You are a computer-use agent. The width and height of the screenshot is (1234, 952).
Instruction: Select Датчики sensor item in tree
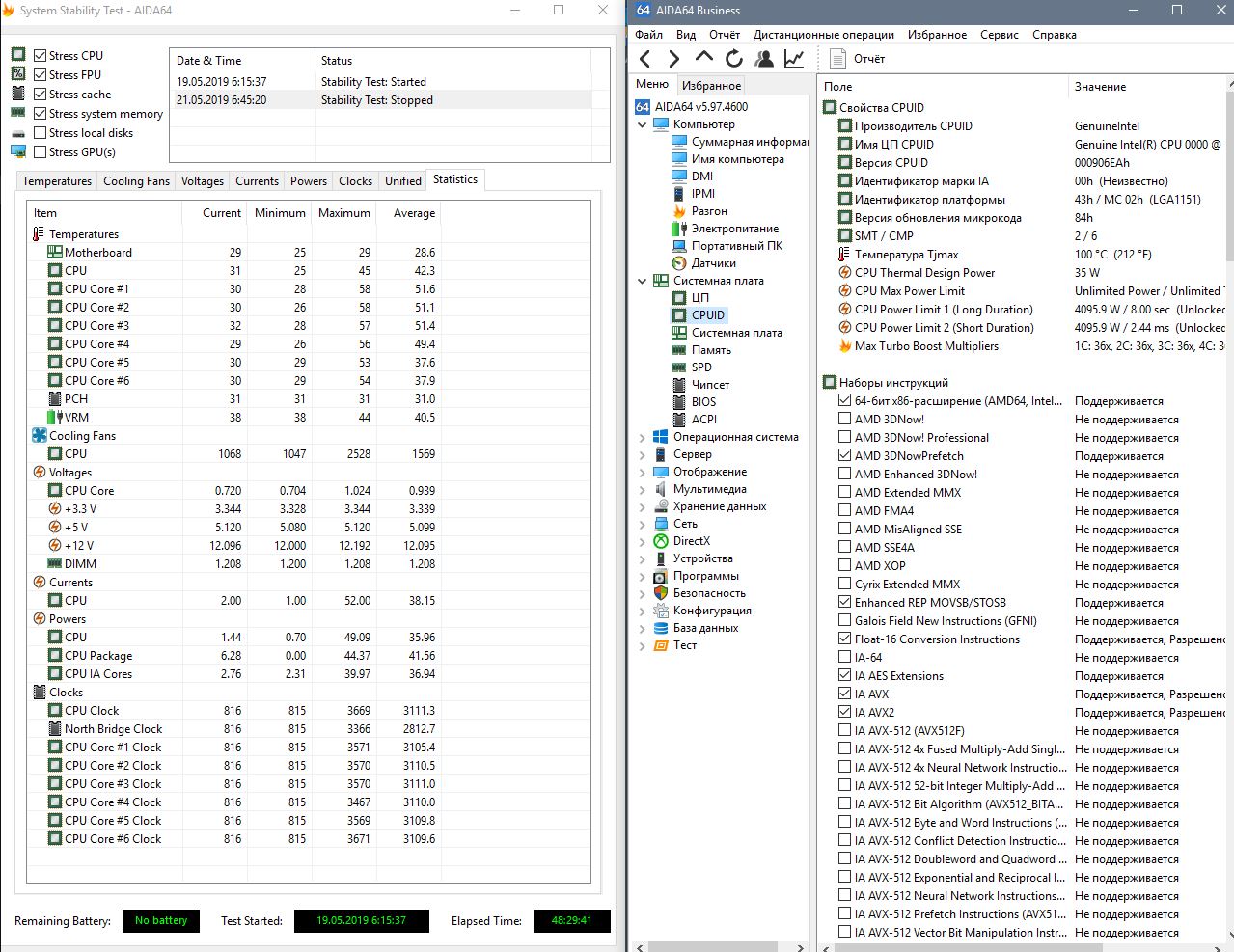713,263
